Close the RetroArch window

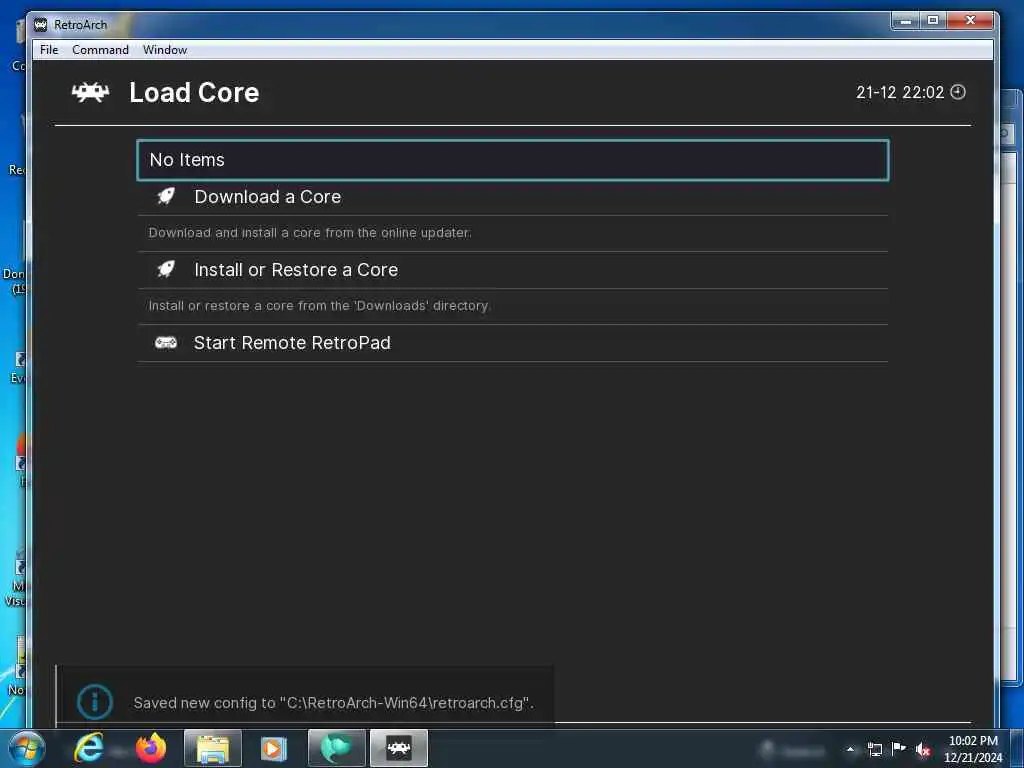970,21
